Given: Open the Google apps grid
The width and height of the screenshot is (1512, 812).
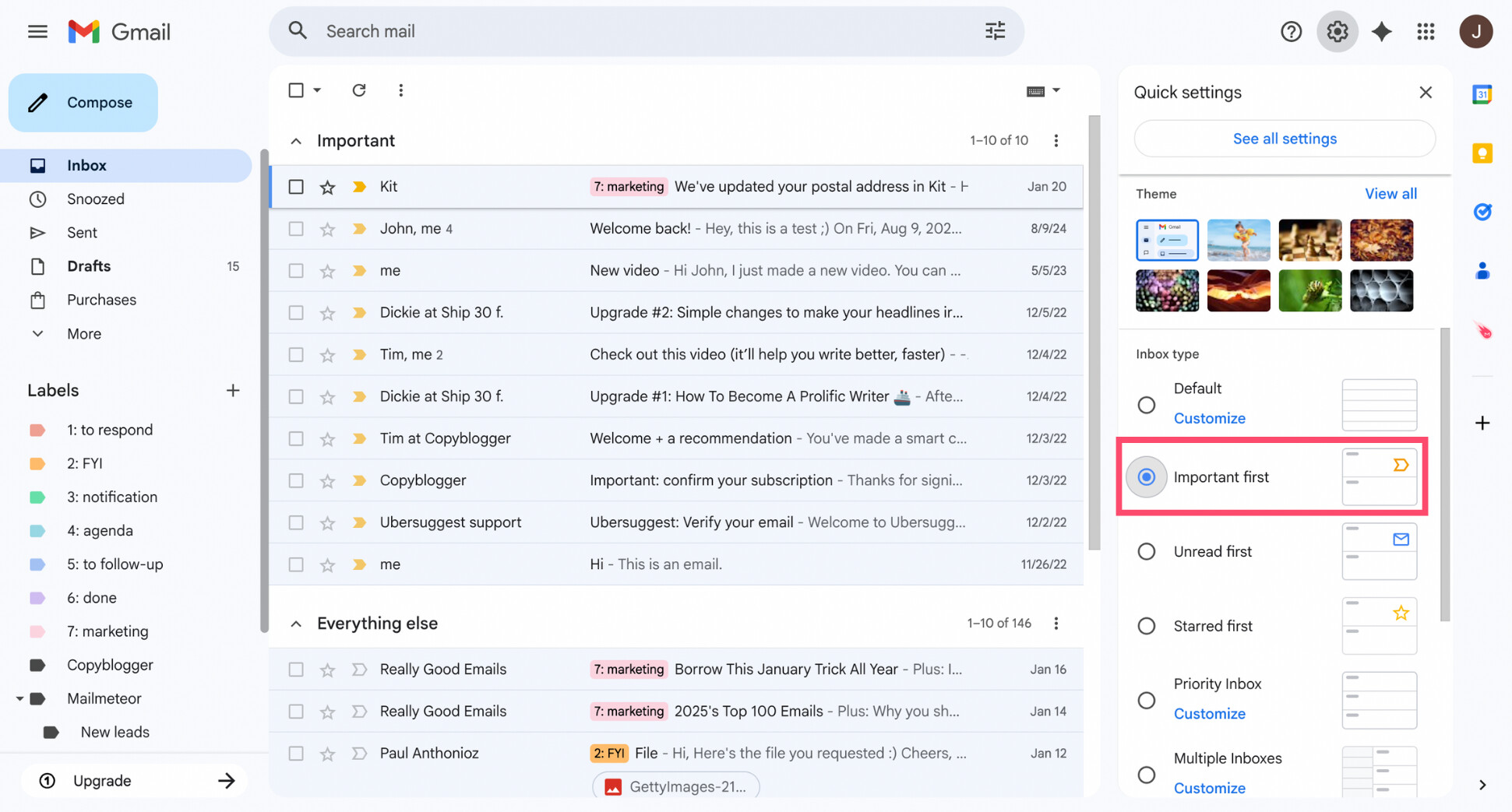Looking at the screenshot, I should tap(1426, 31).
